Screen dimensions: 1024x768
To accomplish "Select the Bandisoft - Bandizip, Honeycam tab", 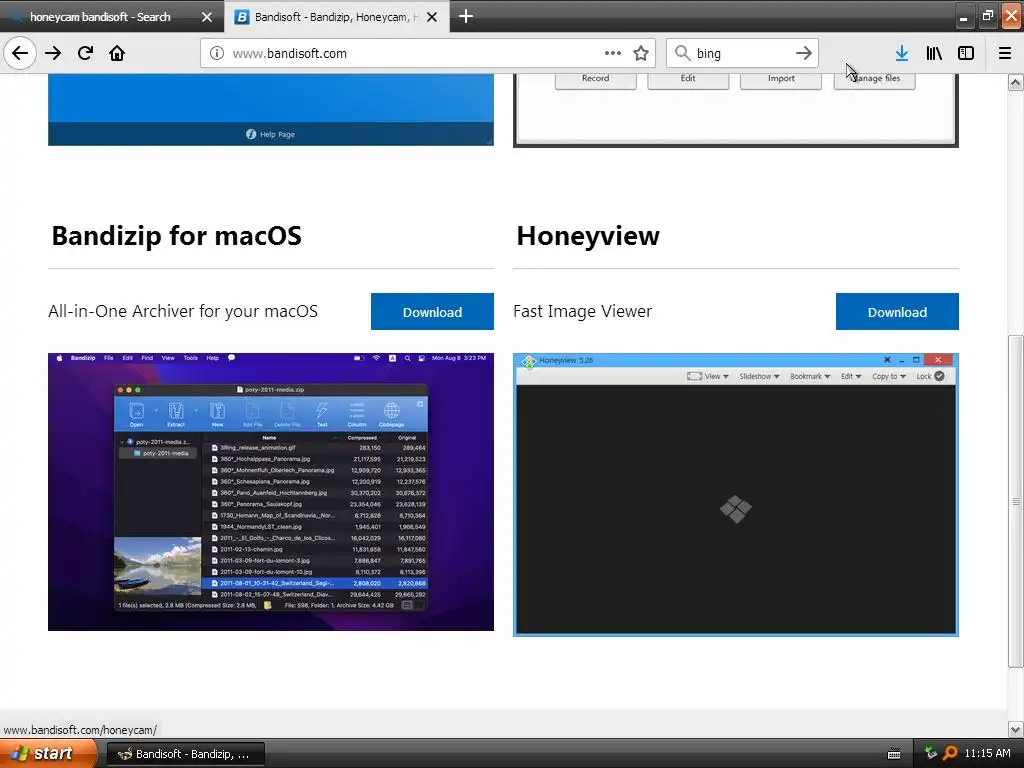I will click(336, 17).
